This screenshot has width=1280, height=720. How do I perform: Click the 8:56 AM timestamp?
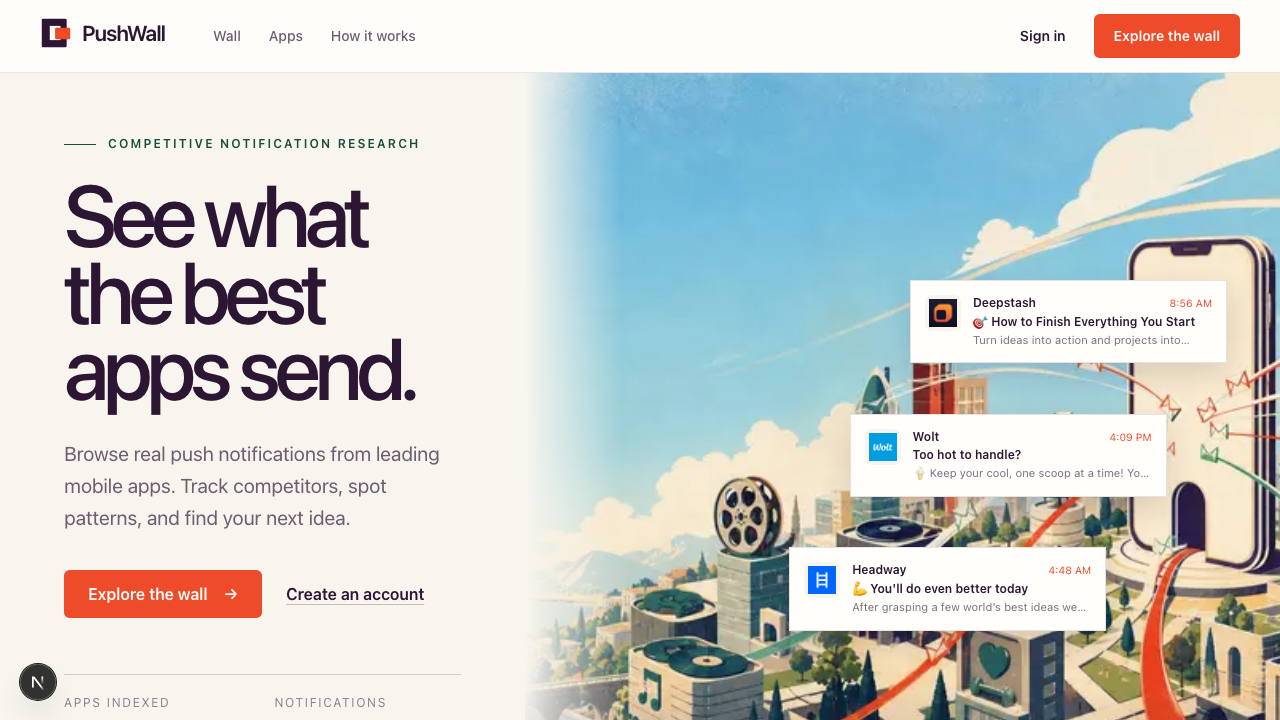[1191, 303]
